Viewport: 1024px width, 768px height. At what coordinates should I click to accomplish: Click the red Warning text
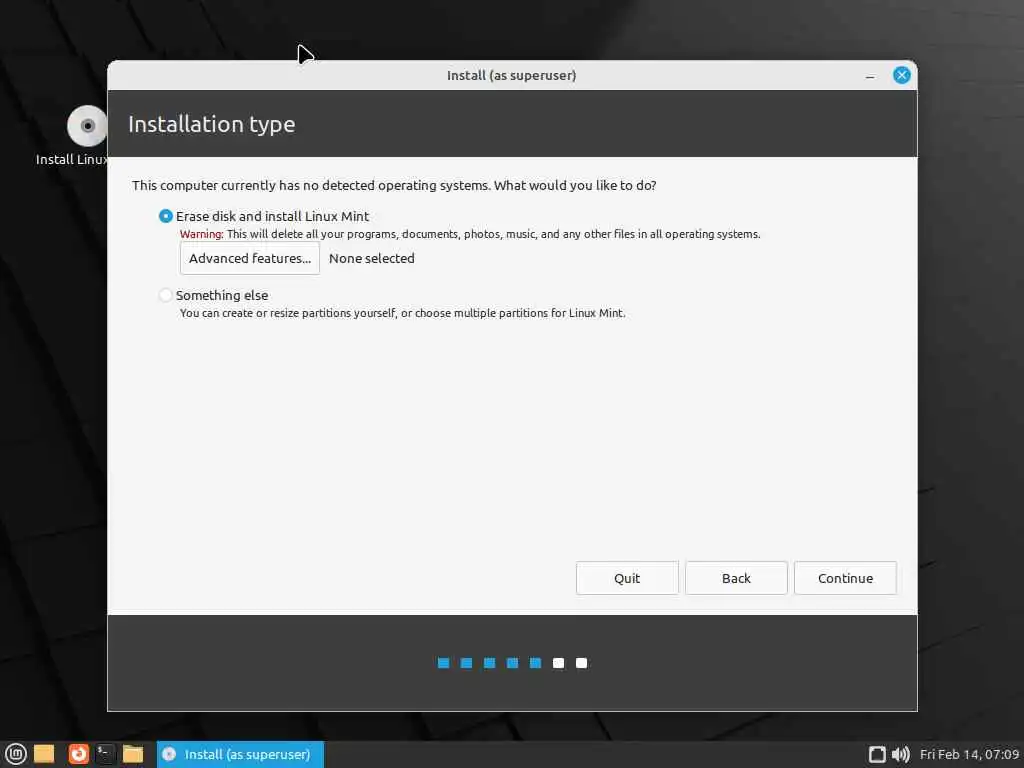click(x=201, y=234)
